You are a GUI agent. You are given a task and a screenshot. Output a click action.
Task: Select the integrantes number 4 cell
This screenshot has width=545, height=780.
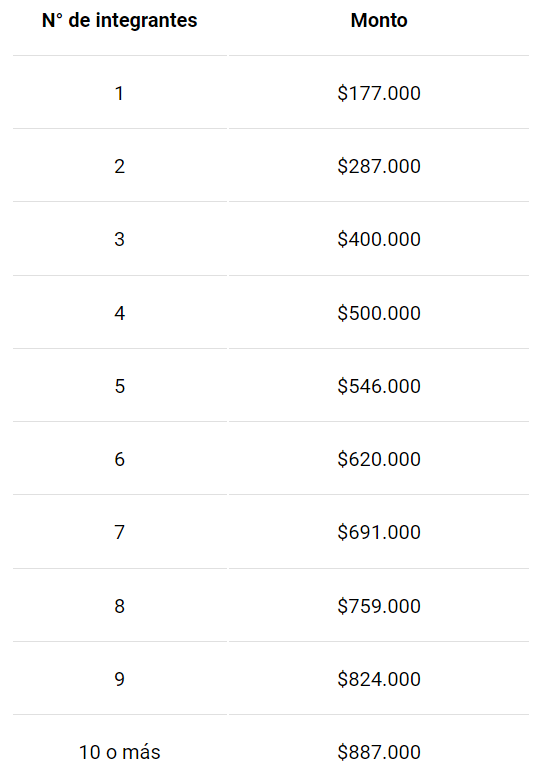[119, 313]
